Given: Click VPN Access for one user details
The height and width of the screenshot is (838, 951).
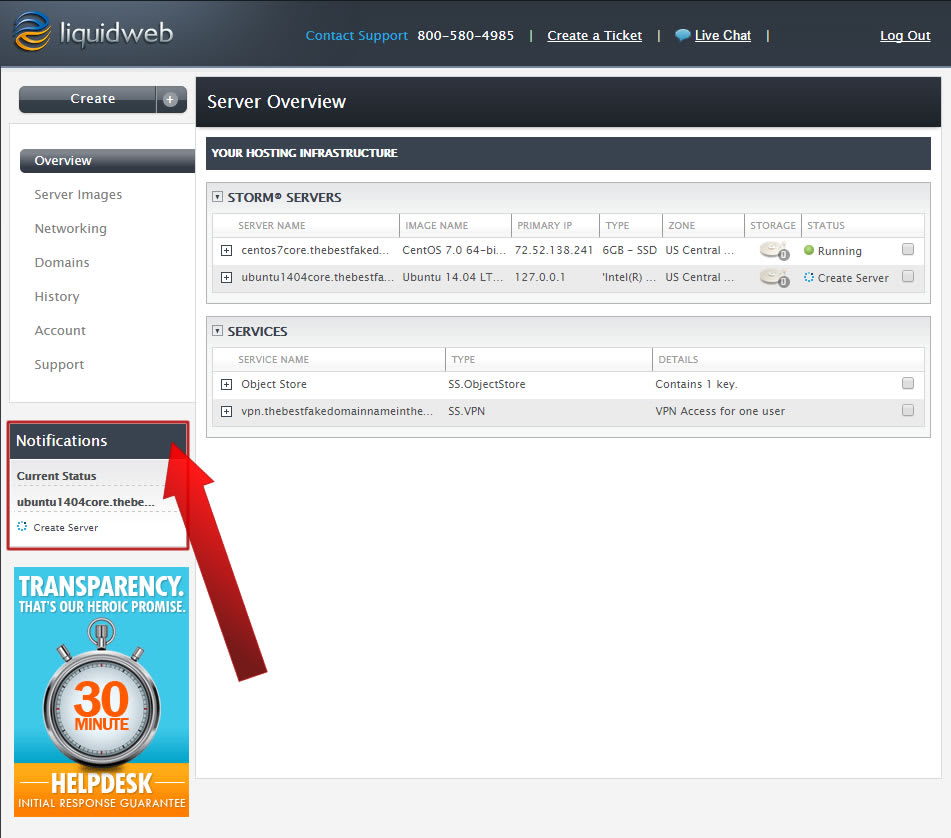Looking at the screenshot, I should pyautogui.click(x=719, y=411).
